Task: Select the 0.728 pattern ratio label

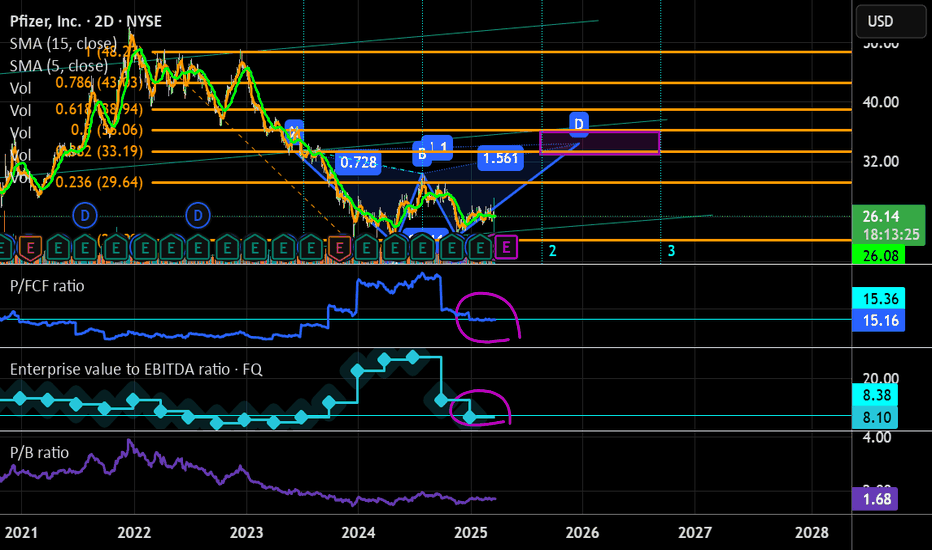Action: tap(358, 162)
